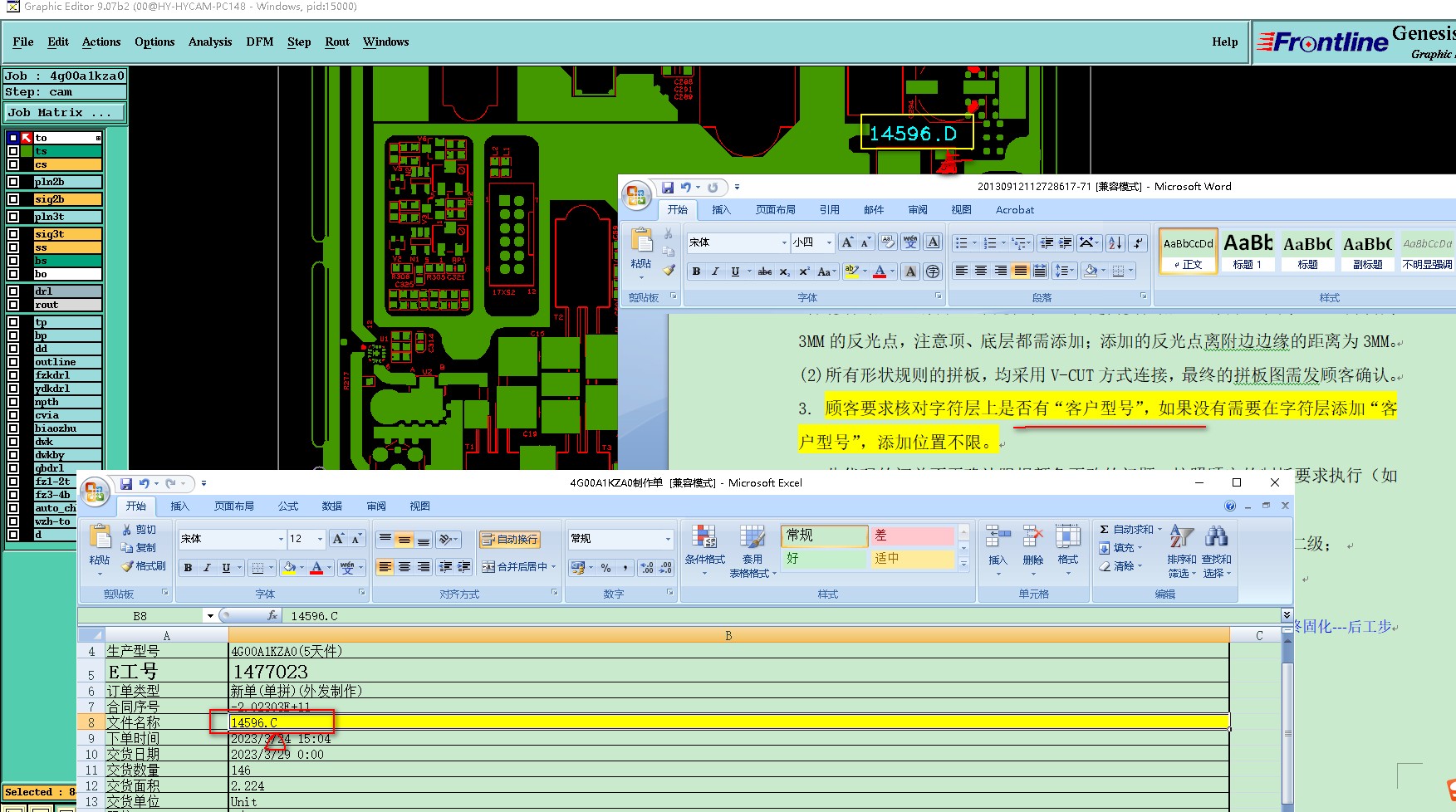Switch to the Word 页面布局 tab
The width and height of the screenshot is (1456, 812).
[x=775, y=210]
